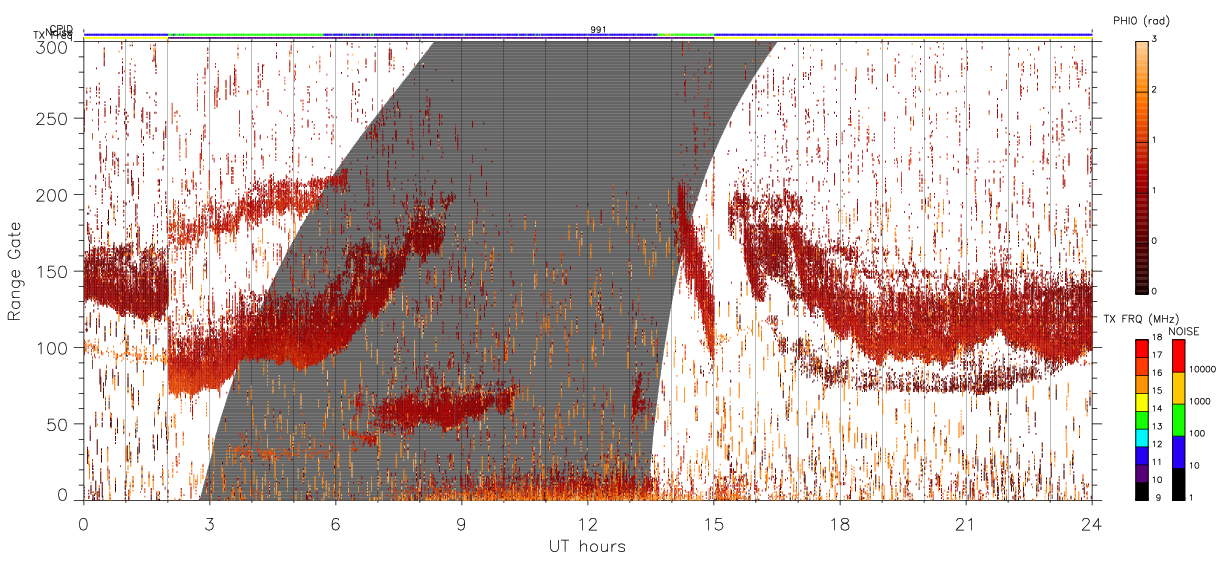Image resolution: width=1228 pixels, height=567 pixels.
Task: Click the orange TX FRQ swatch between 15 and 16
Action: point(1141,384)
